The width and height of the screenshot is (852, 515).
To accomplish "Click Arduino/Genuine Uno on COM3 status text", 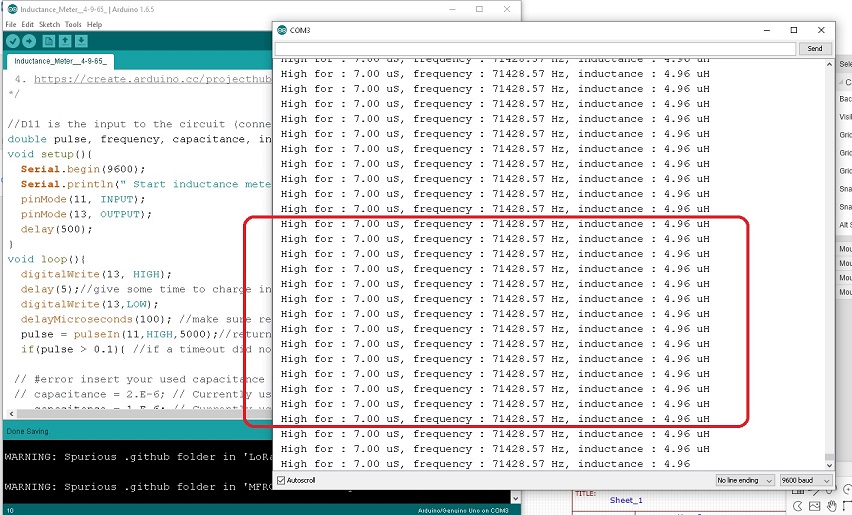I will coord(463,511).
